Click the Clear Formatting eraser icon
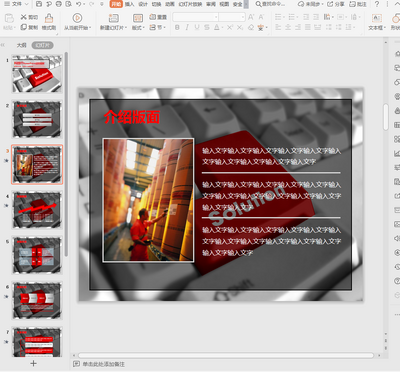This screenshot has height=372, width=400. [x=251, y=27]
